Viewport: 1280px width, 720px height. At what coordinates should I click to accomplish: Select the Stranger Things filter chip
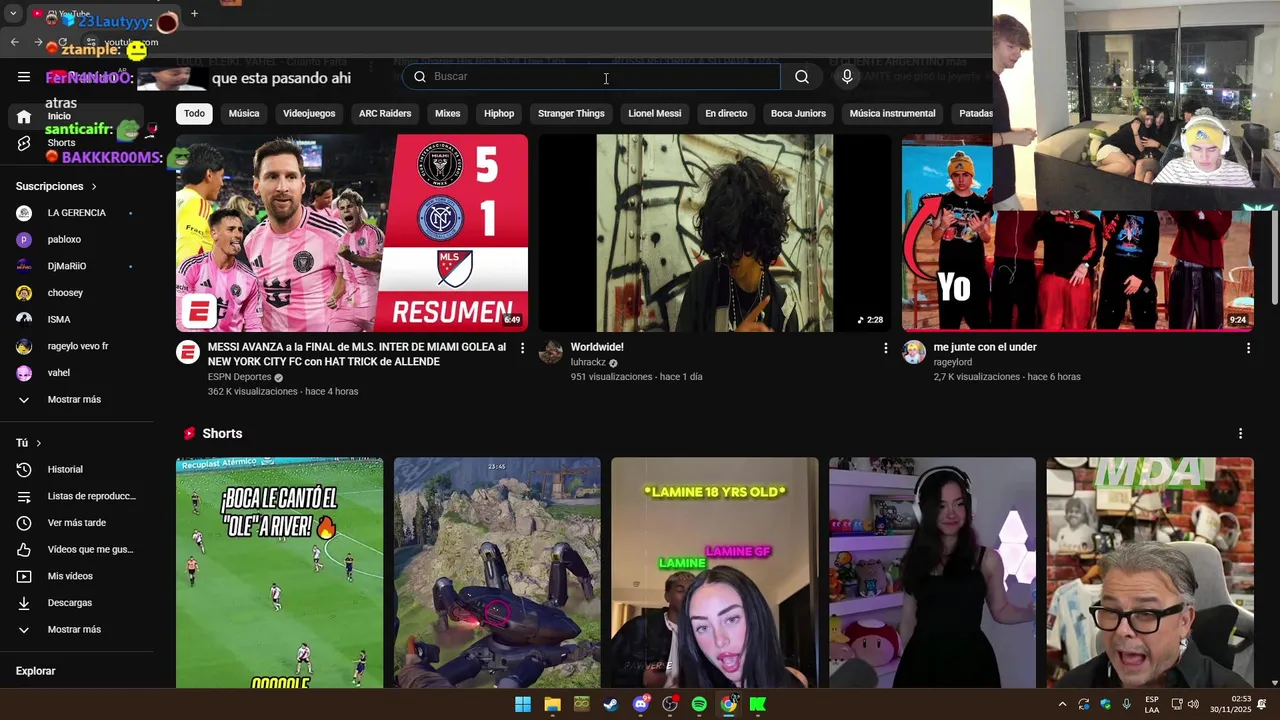571,113
